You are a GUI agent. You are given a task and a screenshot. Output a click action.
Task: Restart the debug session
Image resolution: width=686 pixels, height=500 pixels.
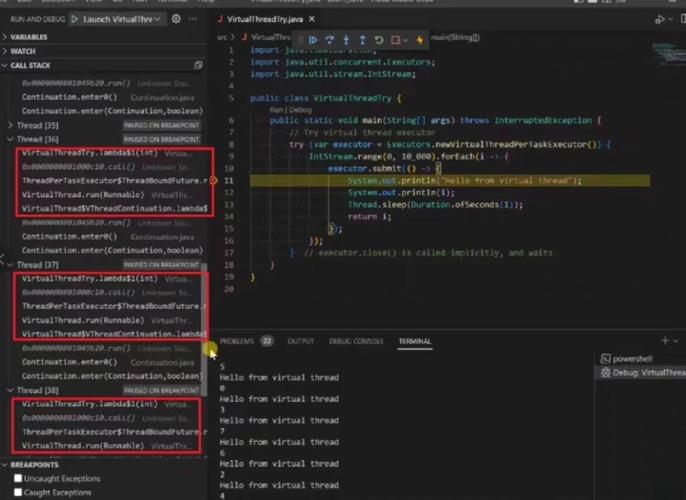[379, 40]
